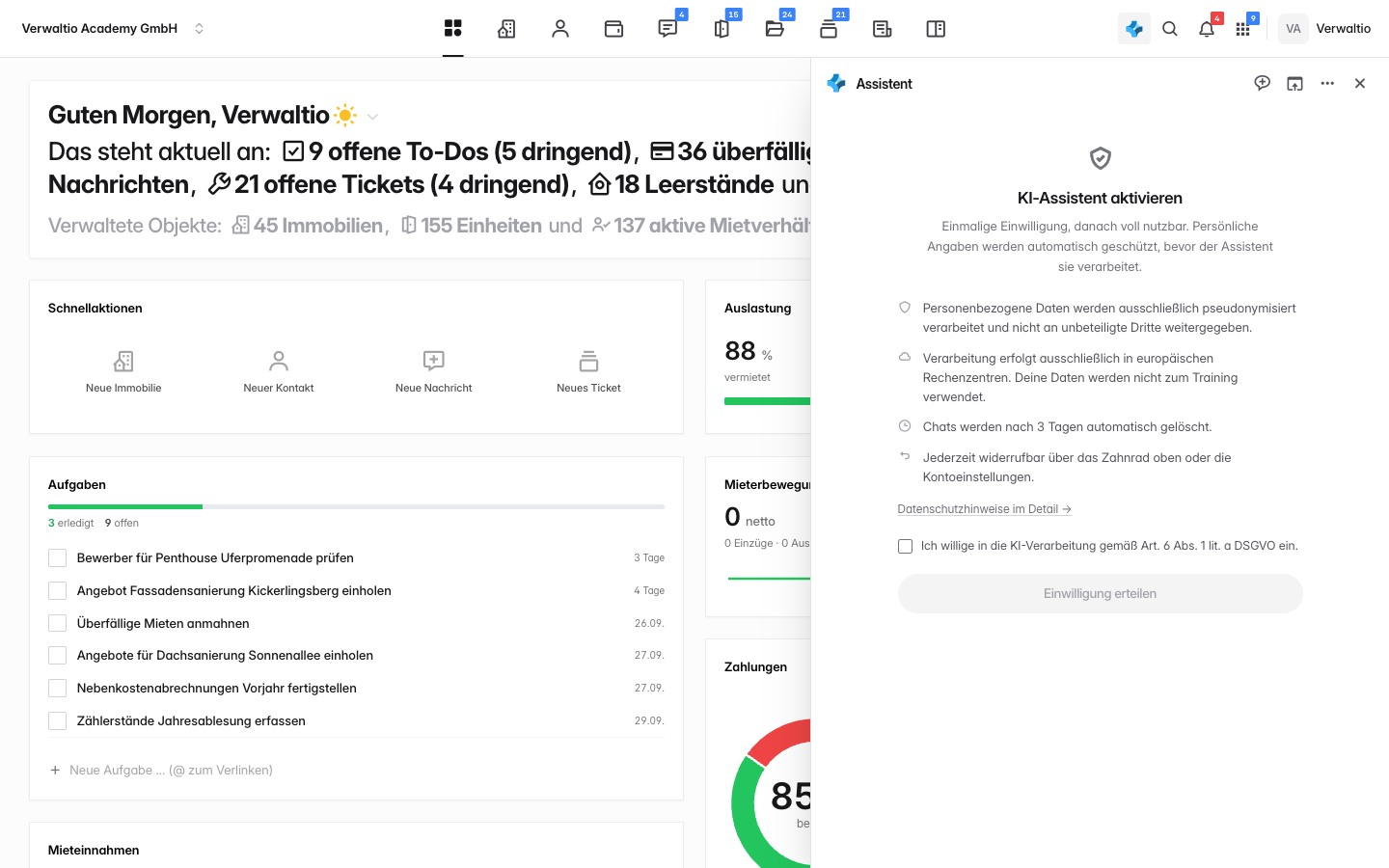Open the dashboard grid icon in the top navigation
The width and height of the screenshot is (1389, 868).
point(453,29)
